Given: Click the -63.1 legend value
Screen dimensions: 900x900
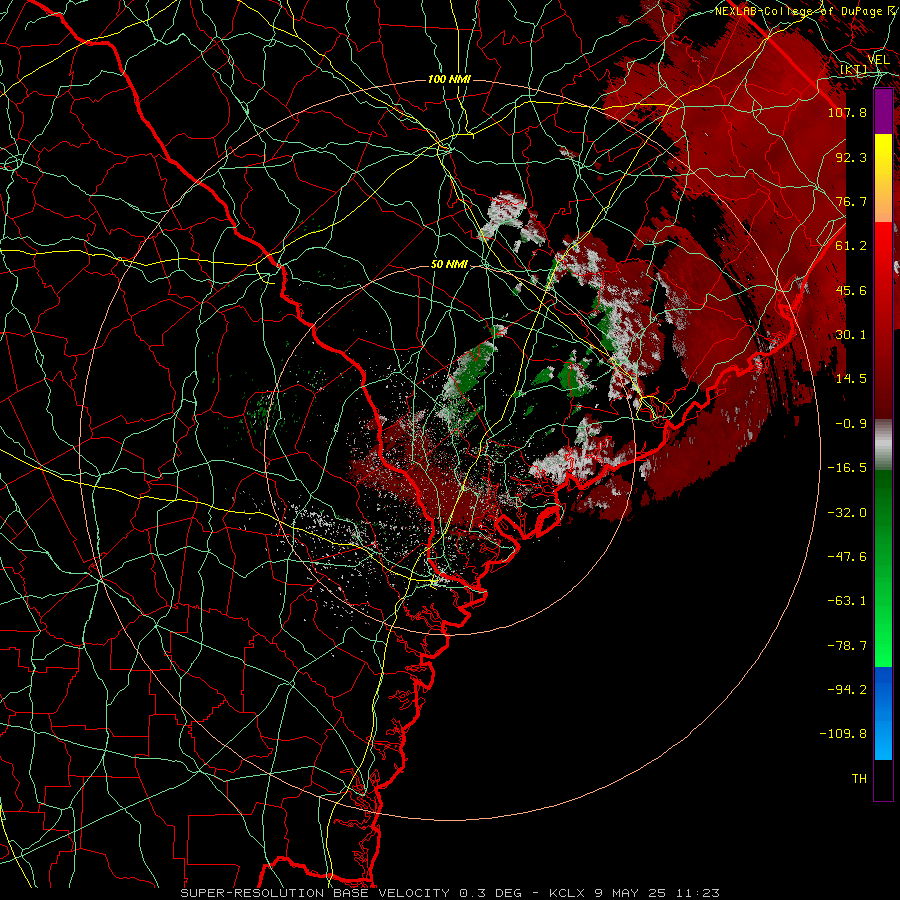Looking at the screenshot, I should pos(847,601).
